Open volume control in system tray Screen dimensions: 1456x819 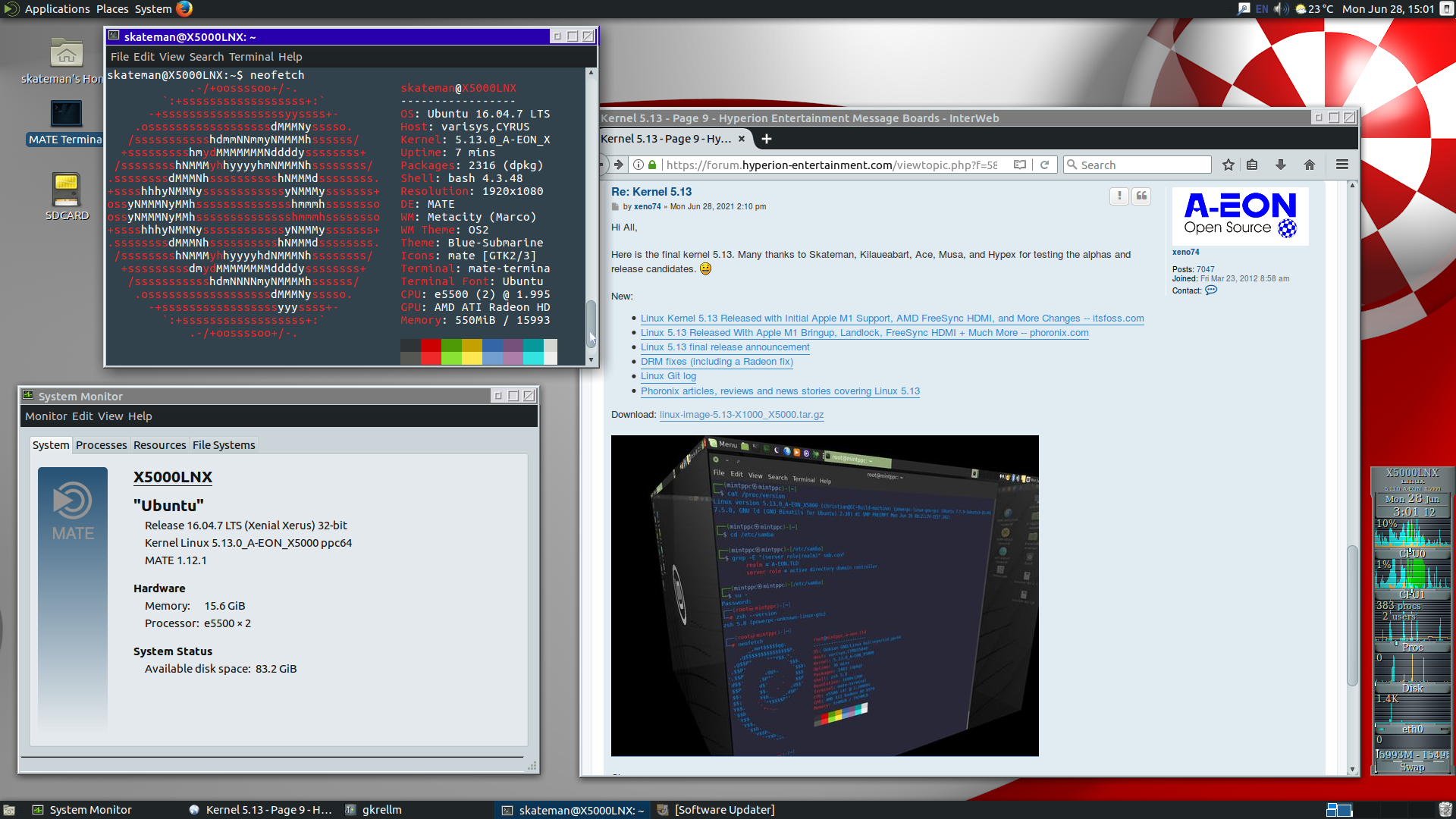pyautogui.click(x=1281, y=9)
